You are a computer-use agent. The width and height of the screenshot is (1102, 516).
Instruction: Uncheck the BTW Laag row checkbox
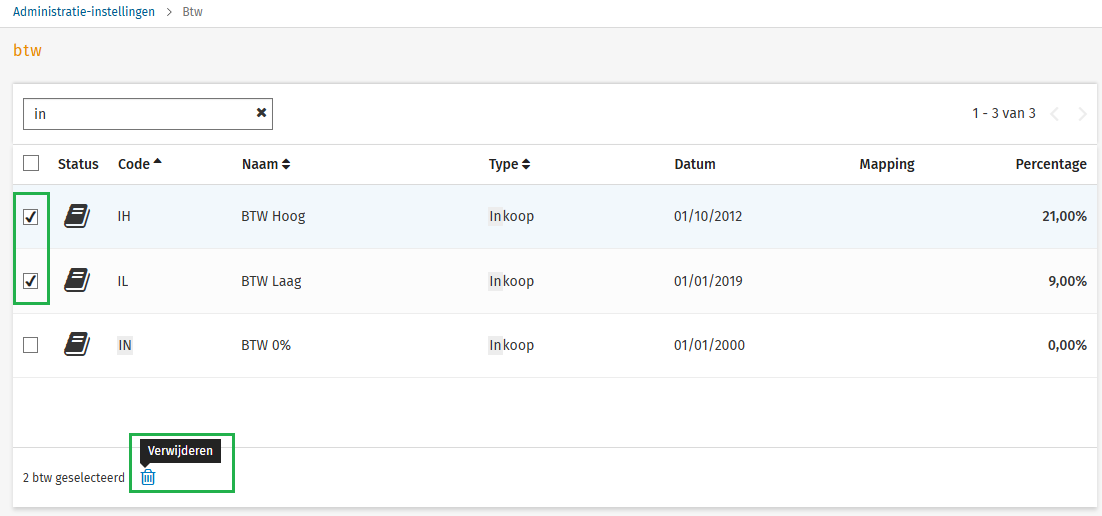click(x=31, y=281)
